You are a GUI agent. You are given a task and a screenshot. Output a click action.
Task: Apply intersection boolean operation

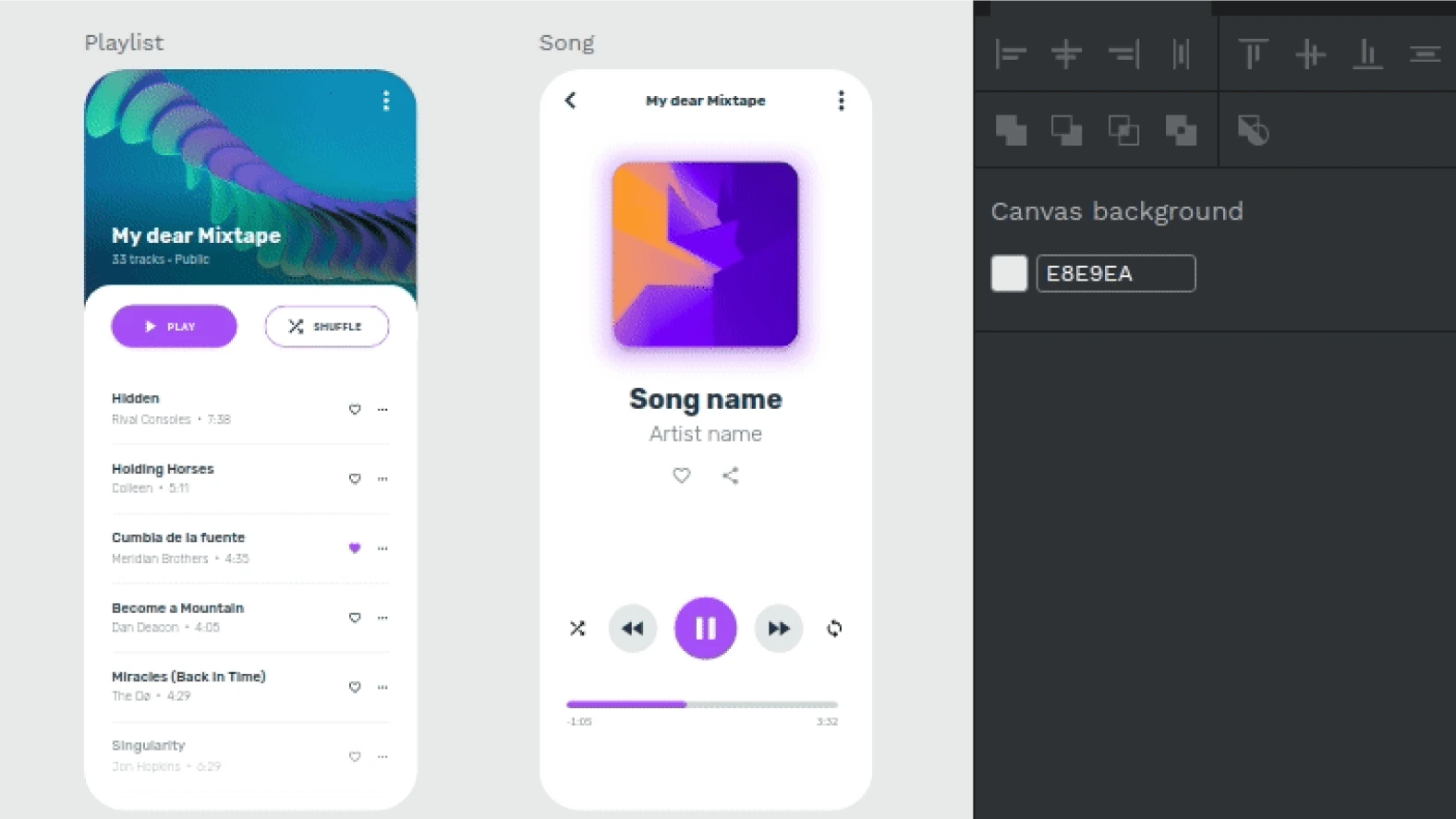1123,130
